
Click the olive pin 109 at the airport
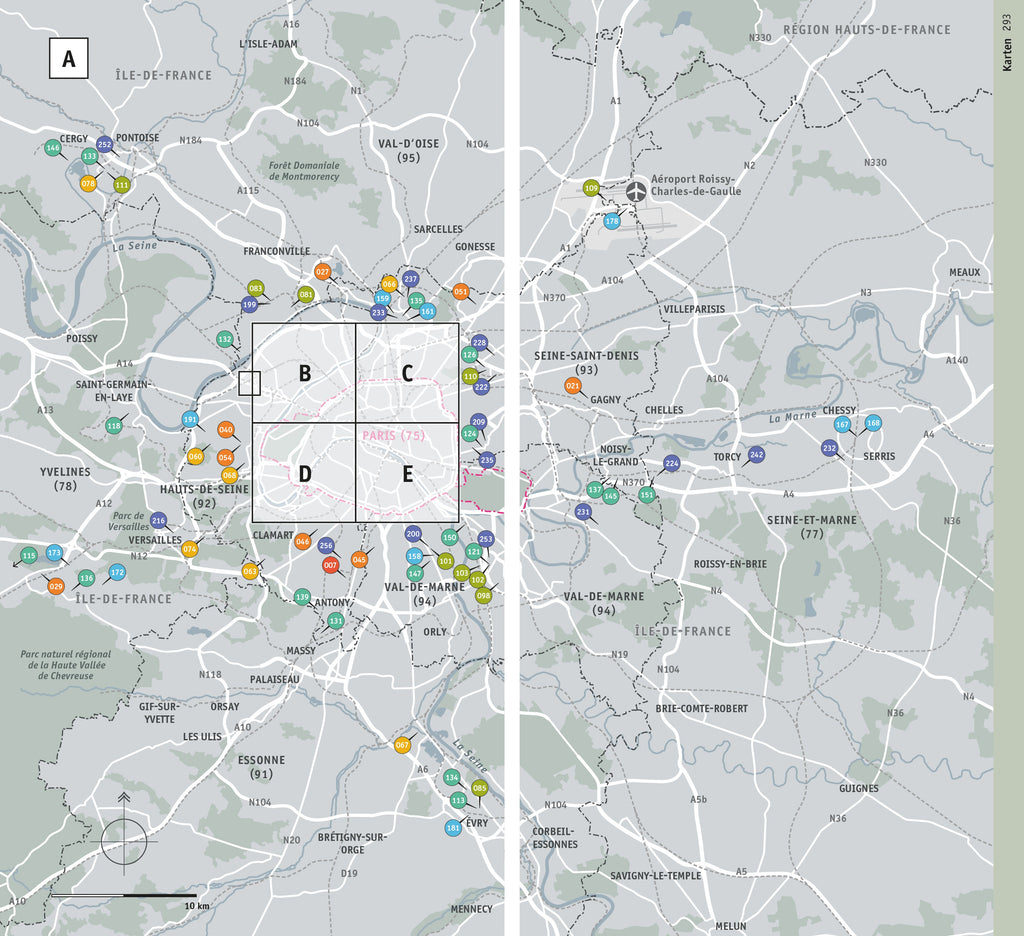coord(591,188)
